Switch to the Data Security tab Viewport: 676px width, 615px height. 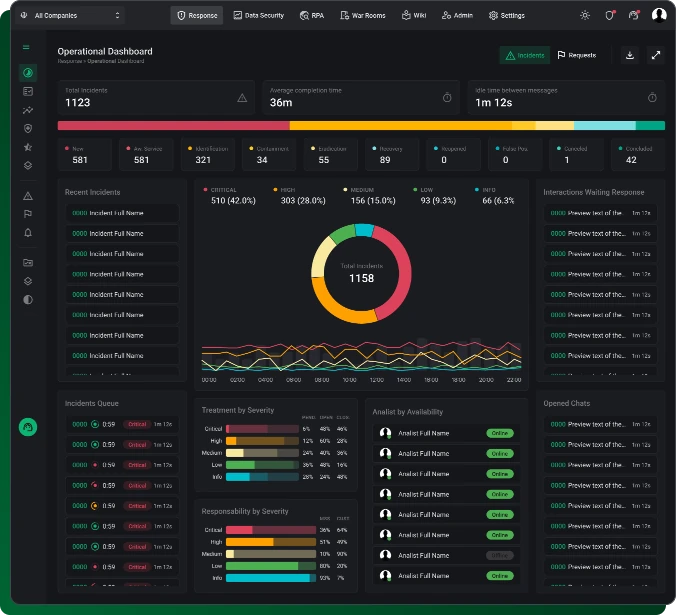point(259,16)
